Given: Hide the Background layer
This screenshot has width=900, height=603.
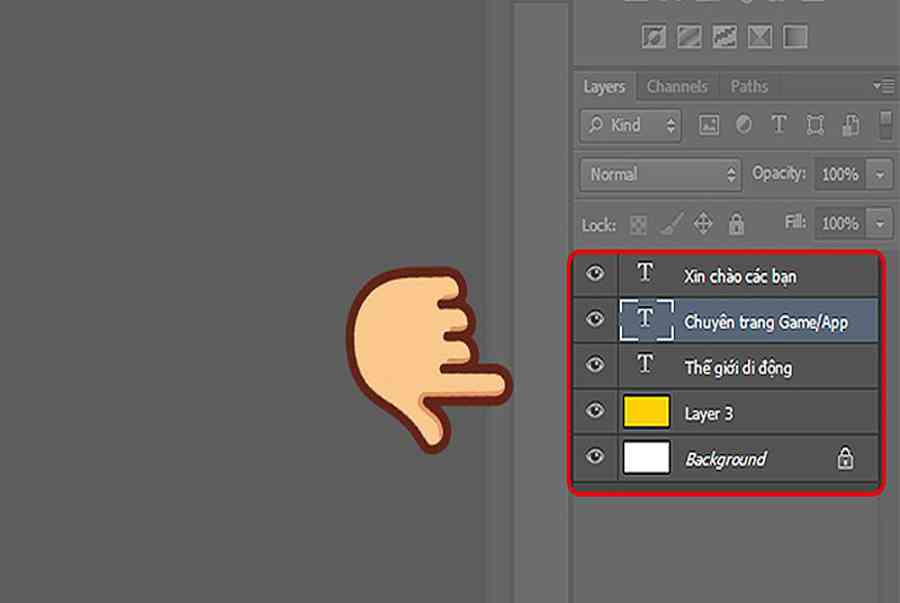Looking at the screenshot, I should coord(595,456).
